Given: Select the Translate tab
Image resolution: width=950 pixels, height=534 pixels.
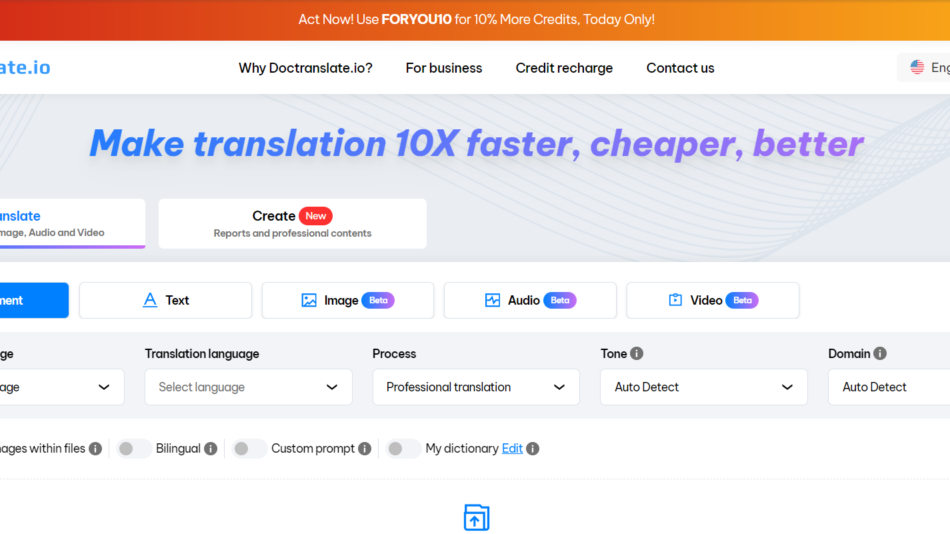Looking at the screenshot, I should 72,224.
